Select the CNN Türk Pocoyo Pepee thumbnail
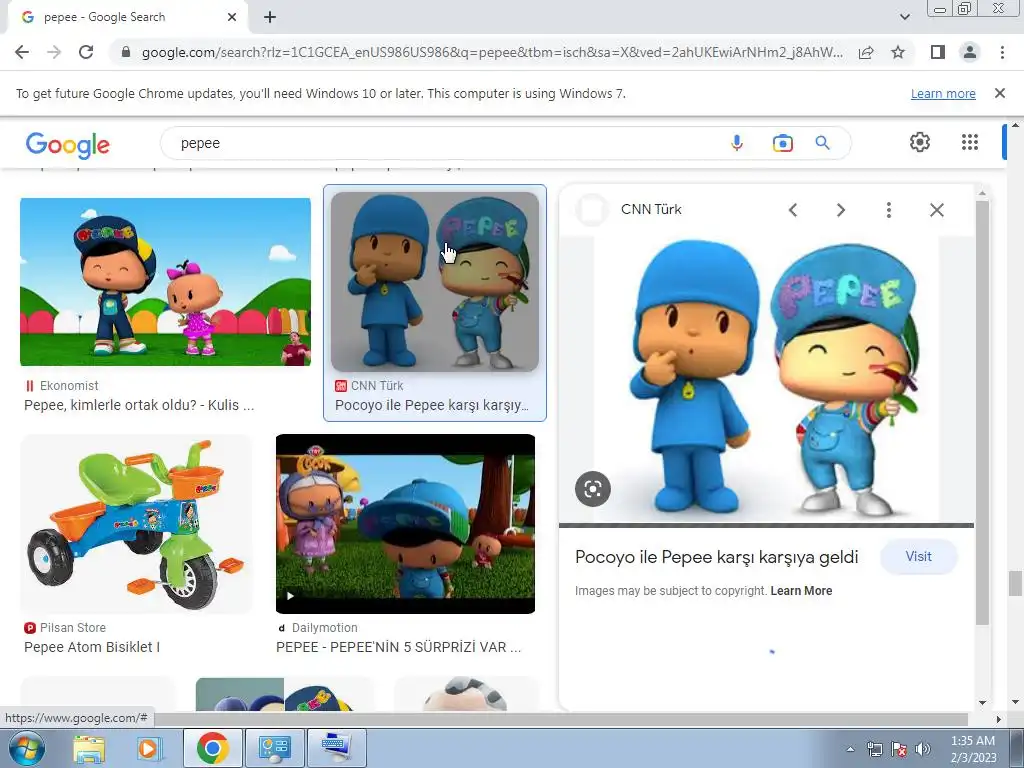The width and height of the screenshot is (1024, 768). point(435,281)
